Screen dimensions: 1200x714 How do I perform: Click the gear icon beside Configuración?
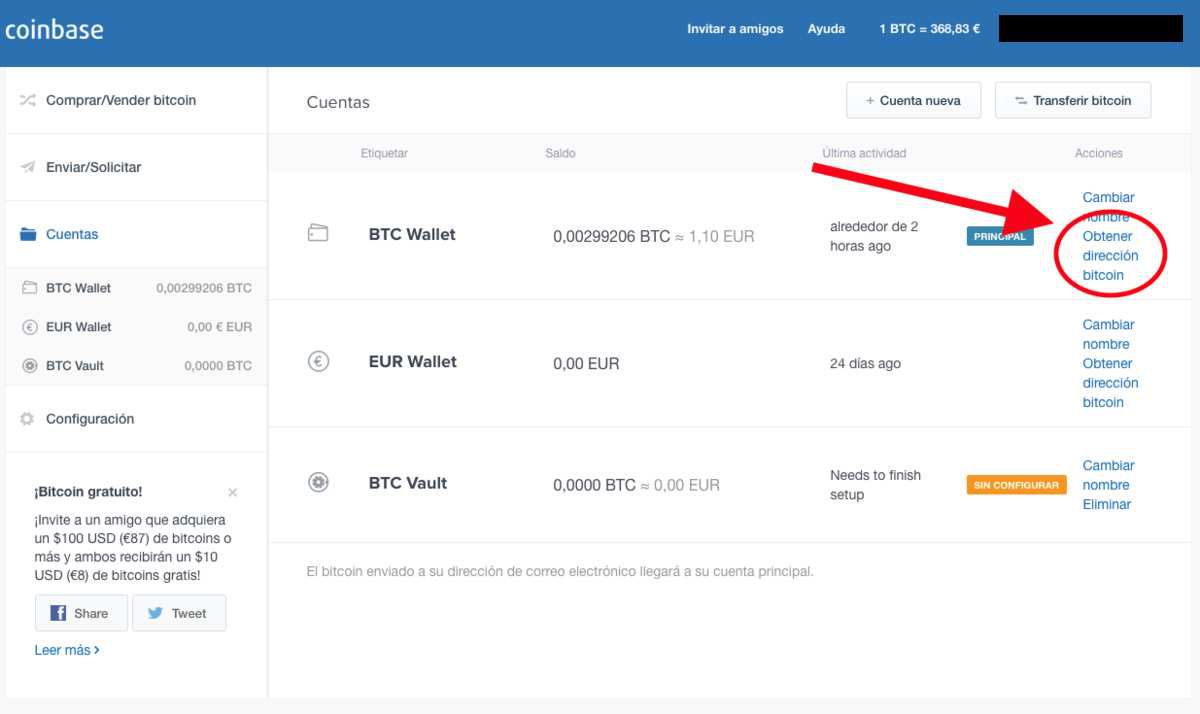tap(27, 419)
